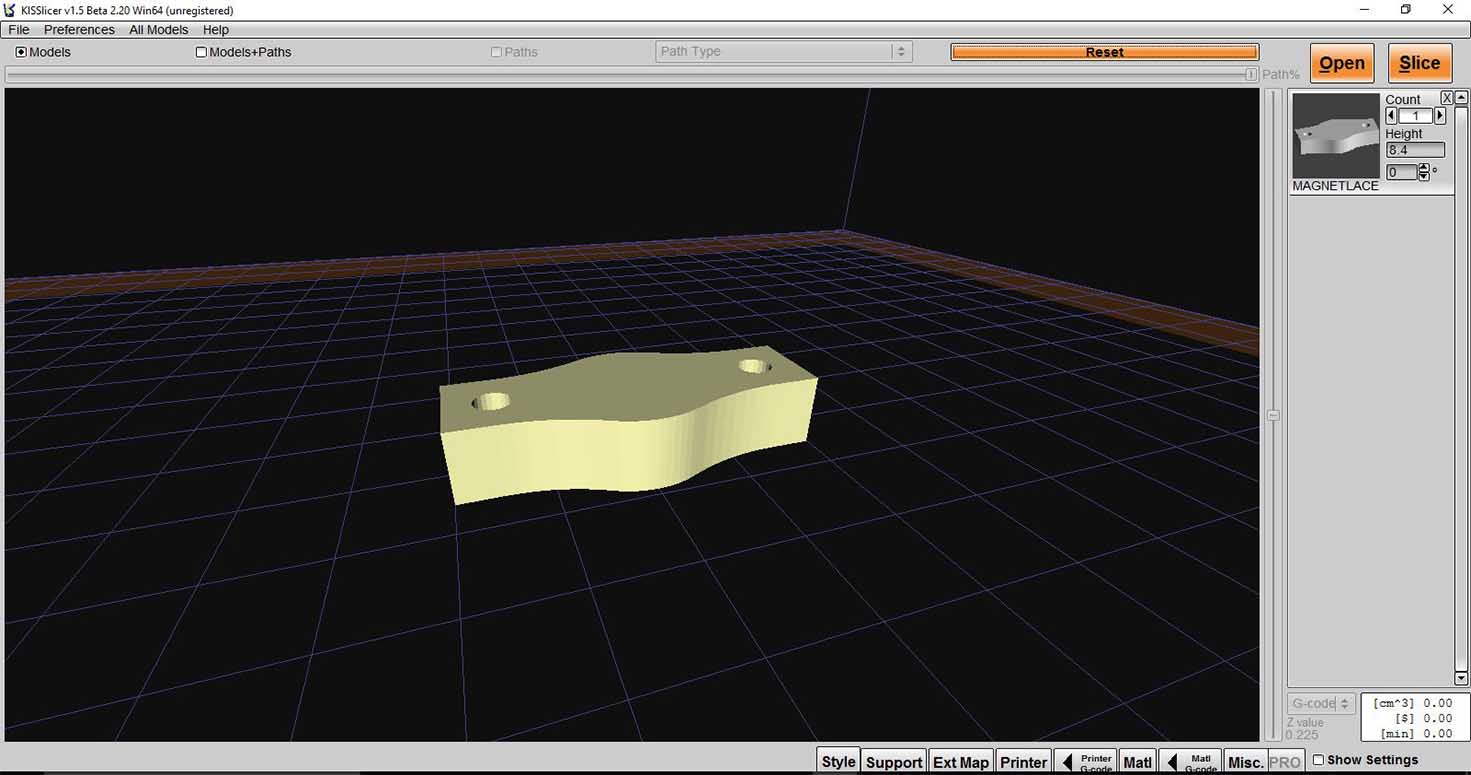Switch to the Style tab

pyautogui.click(x=838, y=761)
